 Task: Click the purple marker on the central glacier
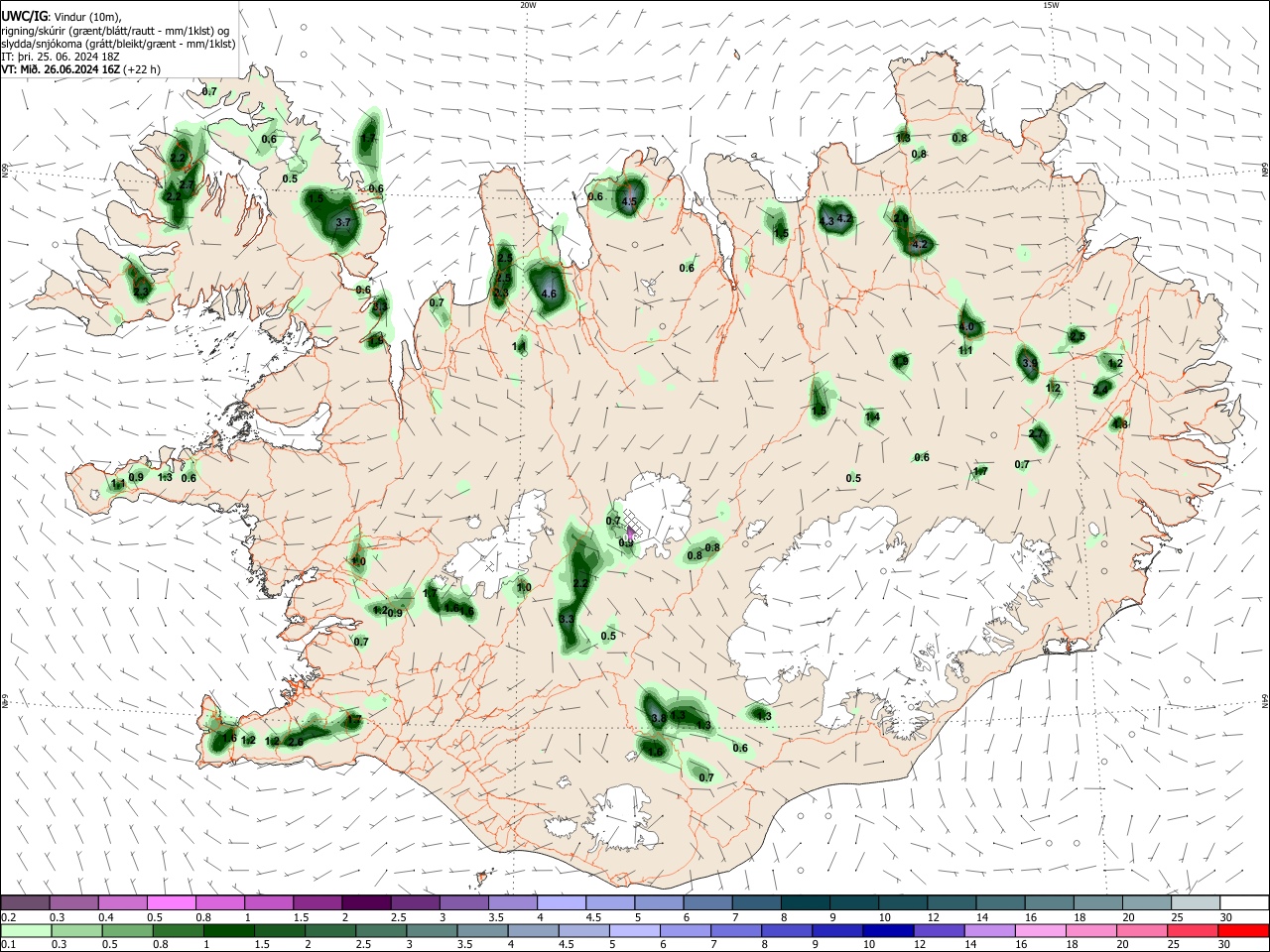coord(630,534)
